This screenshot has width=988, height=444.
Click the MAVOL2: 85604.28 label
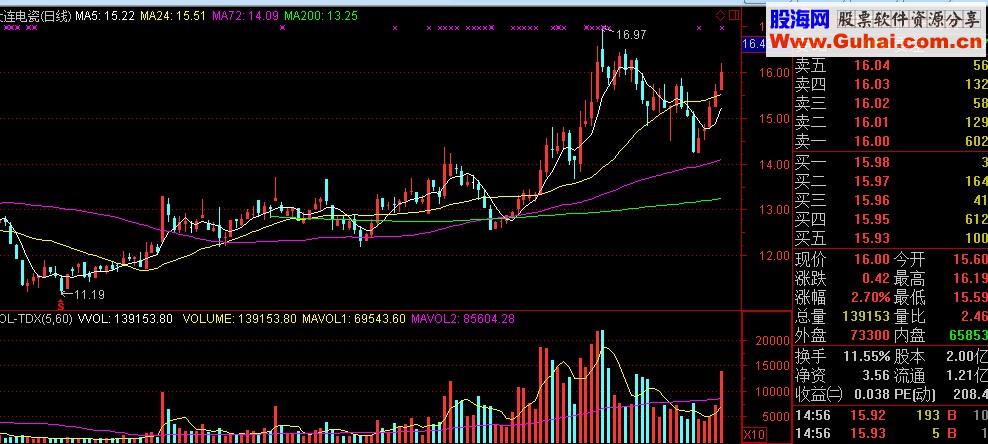pyautogui.click(x=462, y=319)
